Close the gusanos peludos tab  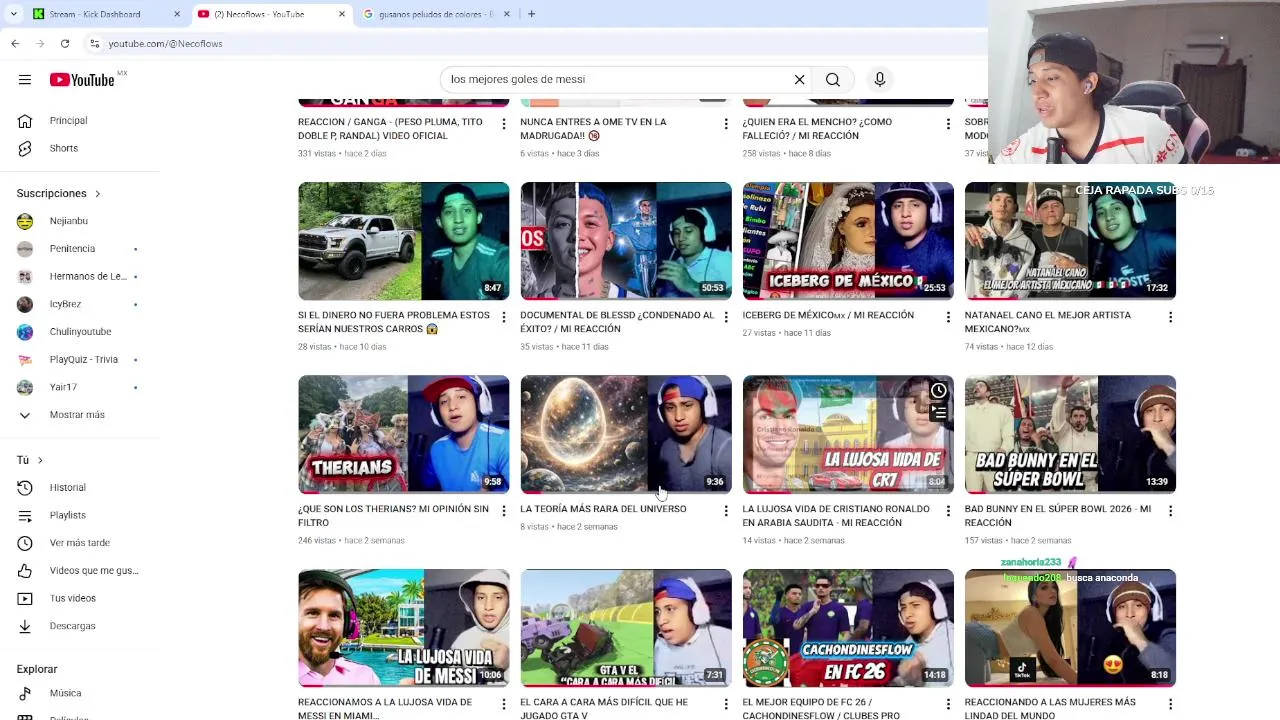[506, 14]
